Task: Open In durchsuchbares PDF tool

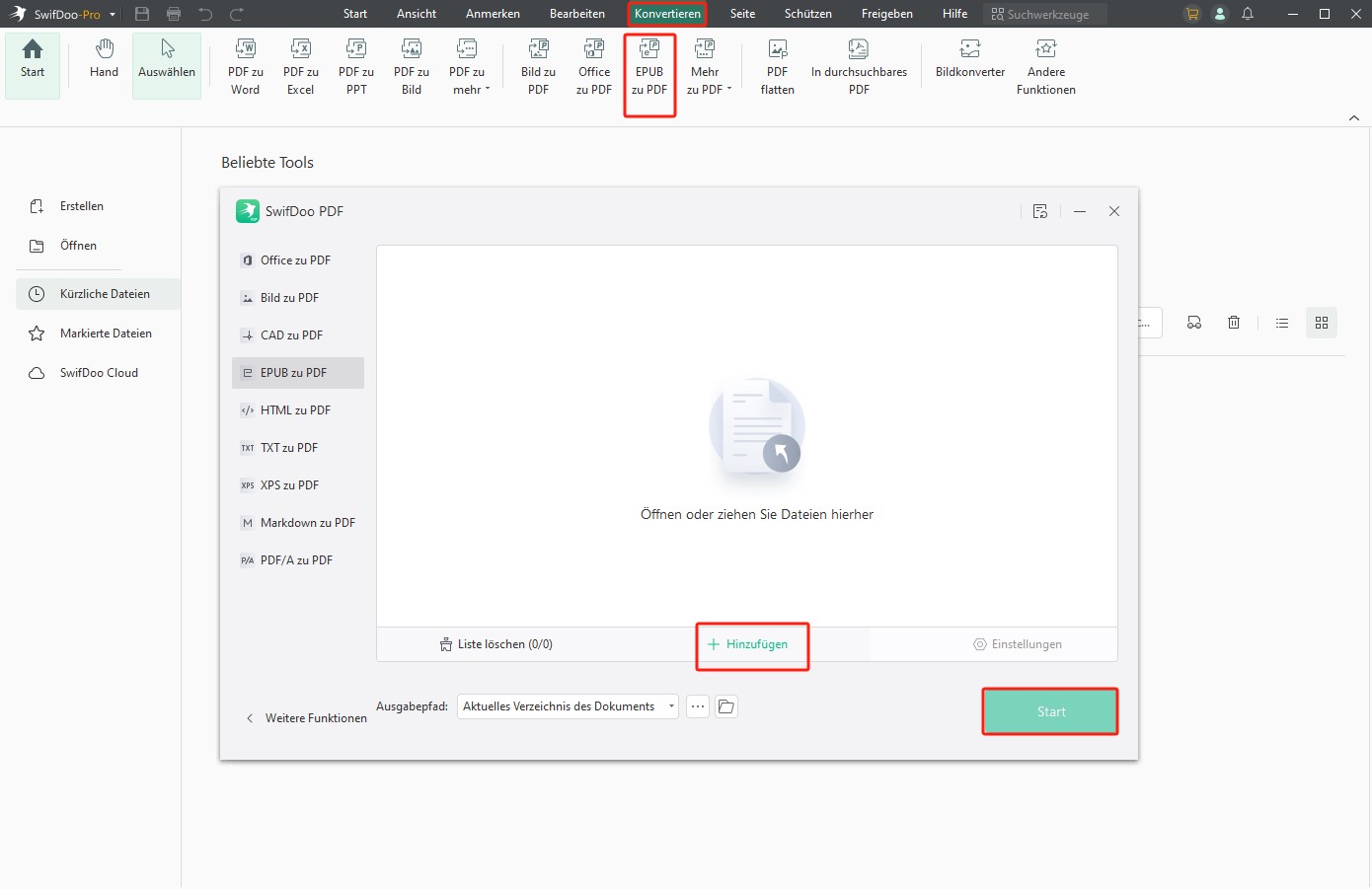Action: point(859,67)
